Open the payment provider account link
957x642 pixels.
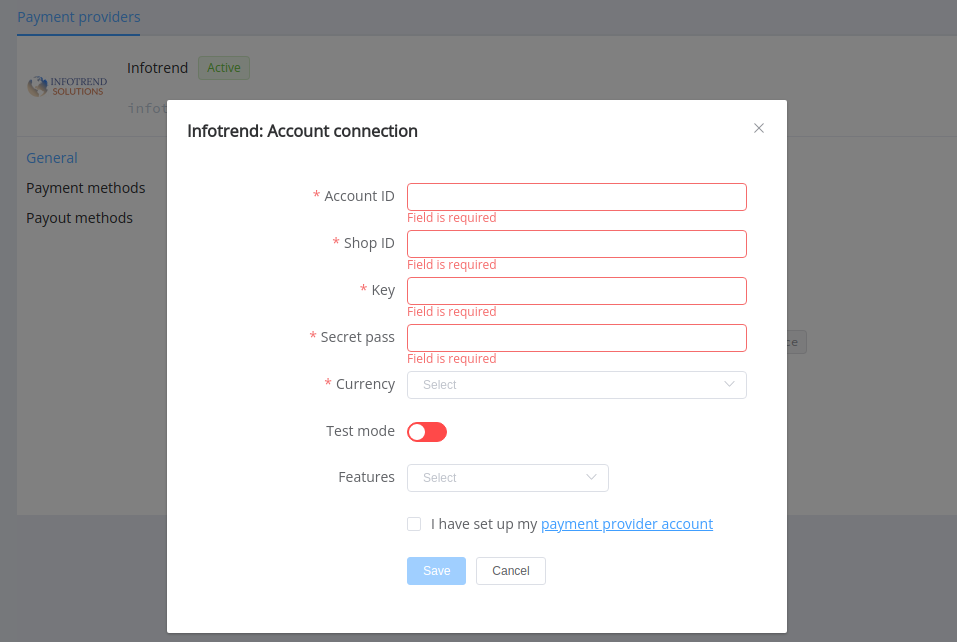(627, 524)
